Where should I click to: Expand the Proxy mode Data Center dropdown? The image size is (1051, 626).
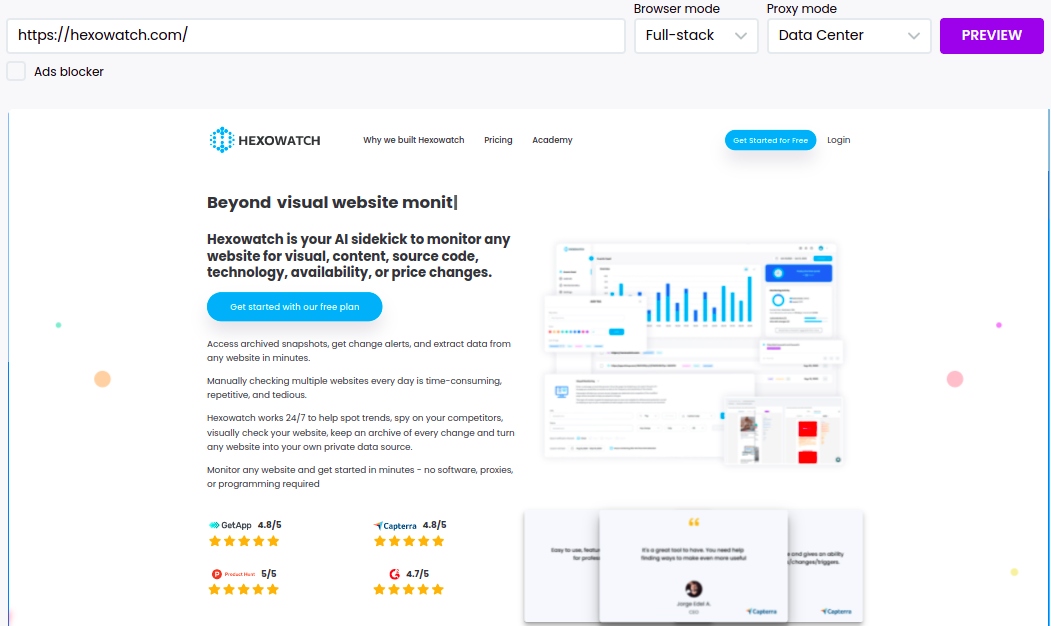pyautogui.click(x=848, y=35)
